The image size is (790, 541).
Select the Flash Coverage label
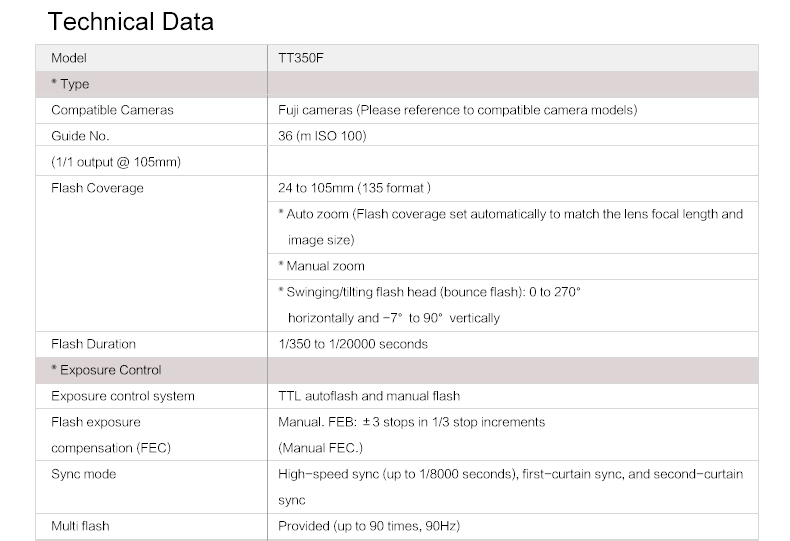tap(97, 188)
